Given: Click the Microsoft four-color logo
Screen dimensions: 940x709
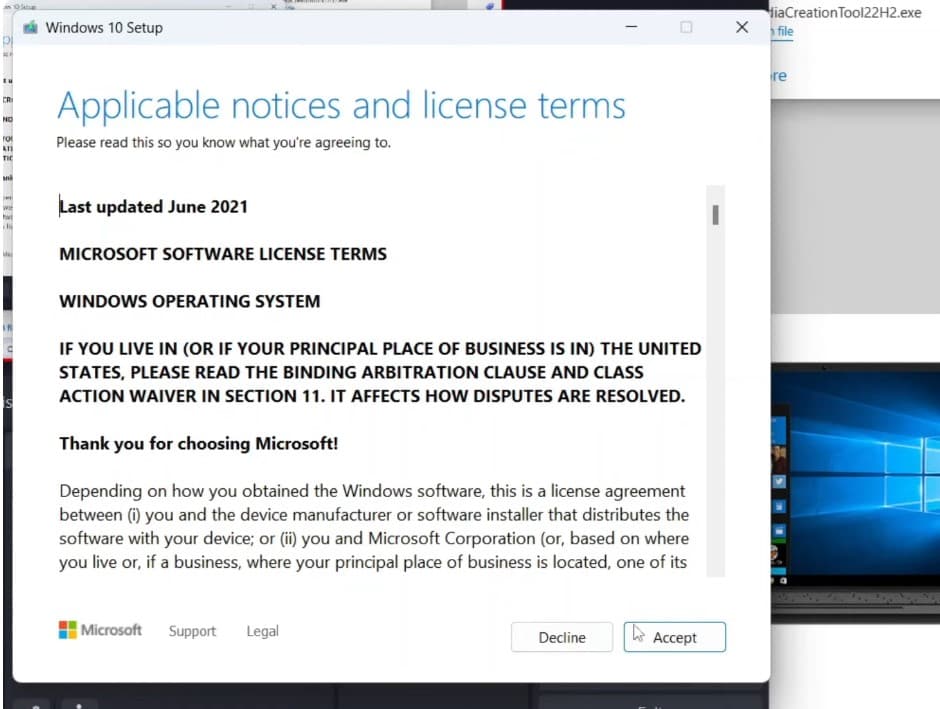Looking at the screenshot, I should 68,630.
